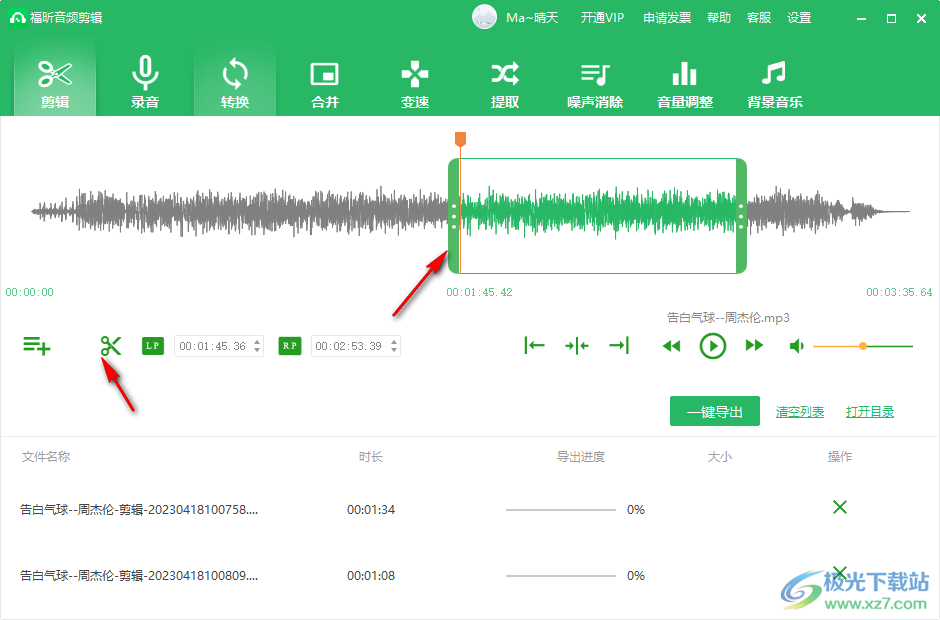This screenshot has width=940, height=620.
Task: Click the add-file list icon
Action: (x=36, y=346)
